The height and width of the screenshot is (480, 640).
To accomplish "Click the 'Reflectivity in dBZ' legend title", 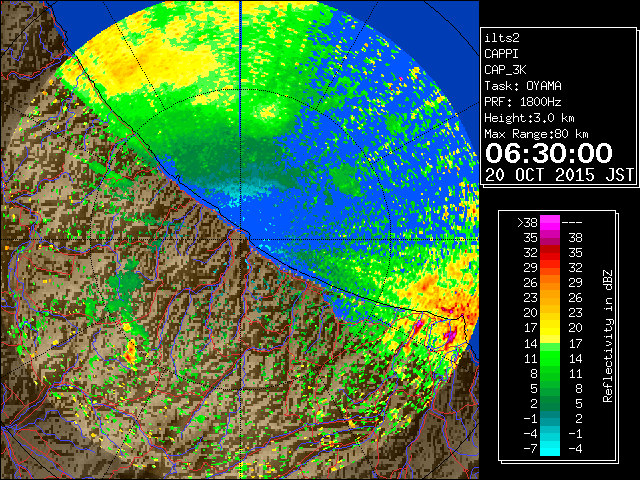I will tap(608, 336).
